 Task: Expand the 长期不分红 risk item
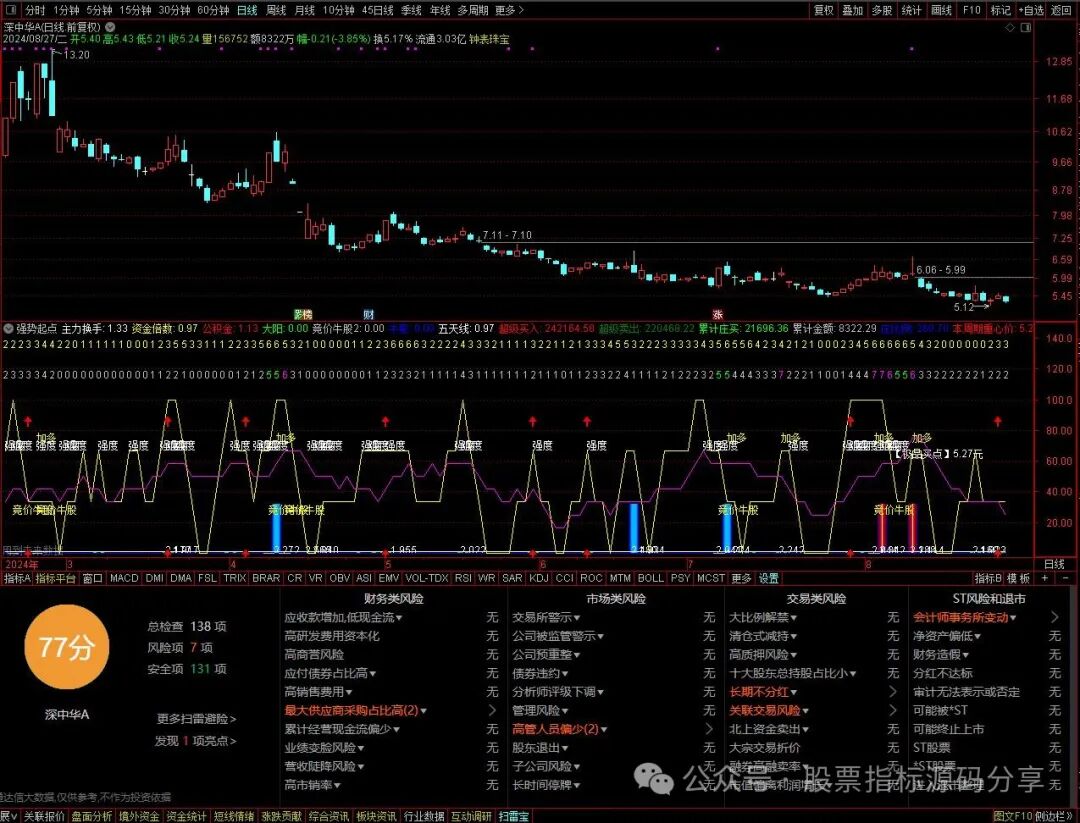(x=763, y=691)
